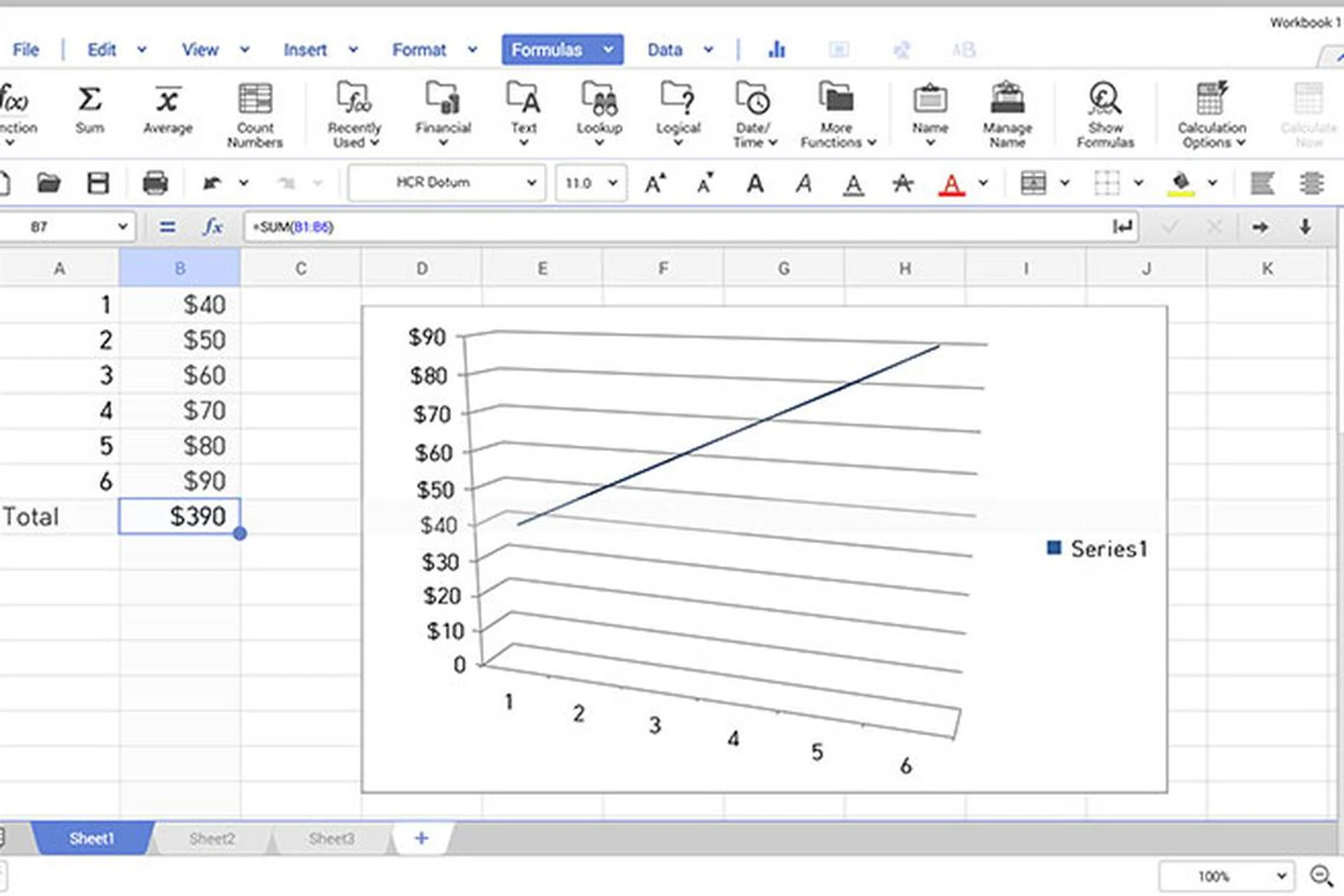Click the save floppy disk icon
This screenshot has width=1344, height=896.
98,183
